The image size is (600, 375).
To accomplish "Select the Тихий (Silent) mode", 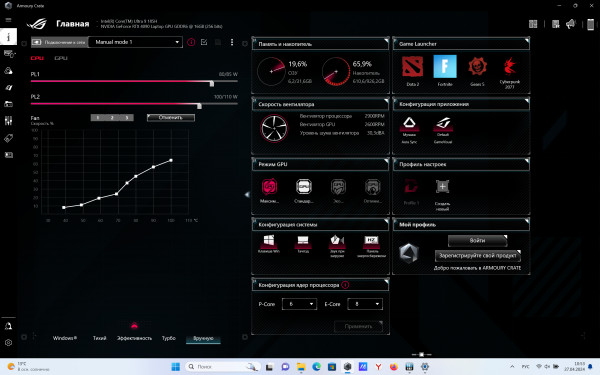I will [99, 338].
